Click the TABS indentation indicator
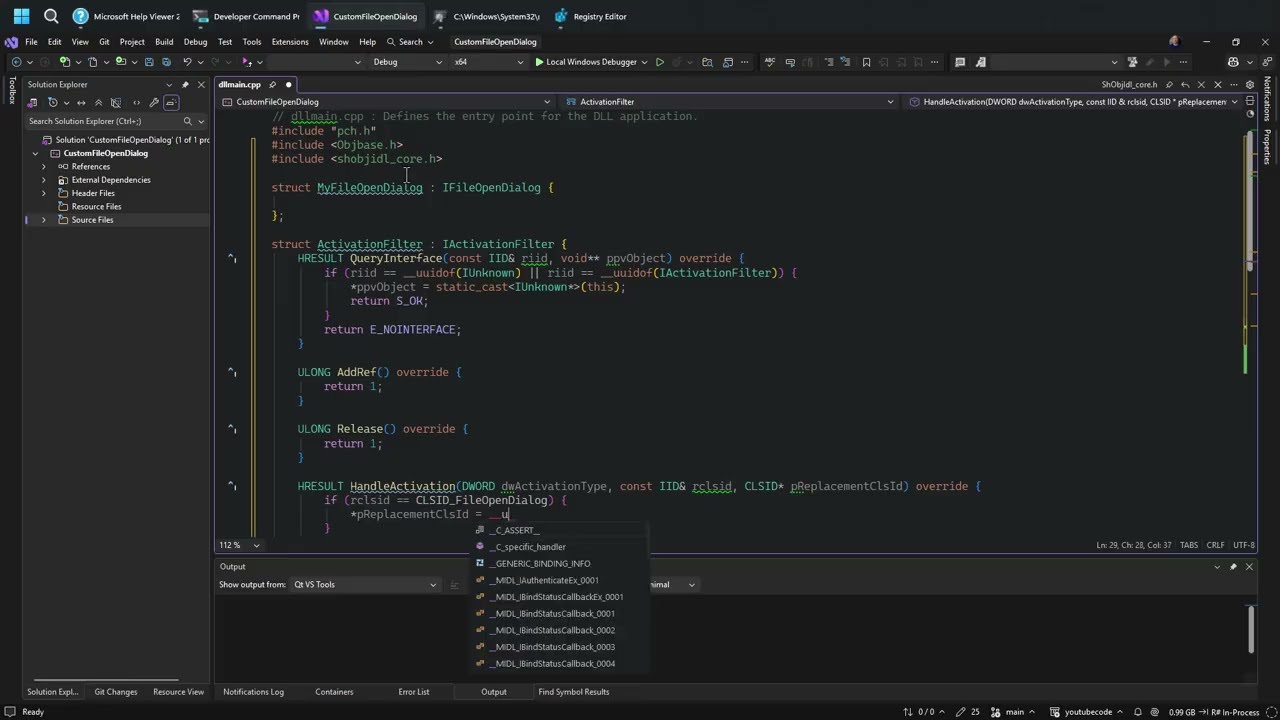 tap(1189, 545)
